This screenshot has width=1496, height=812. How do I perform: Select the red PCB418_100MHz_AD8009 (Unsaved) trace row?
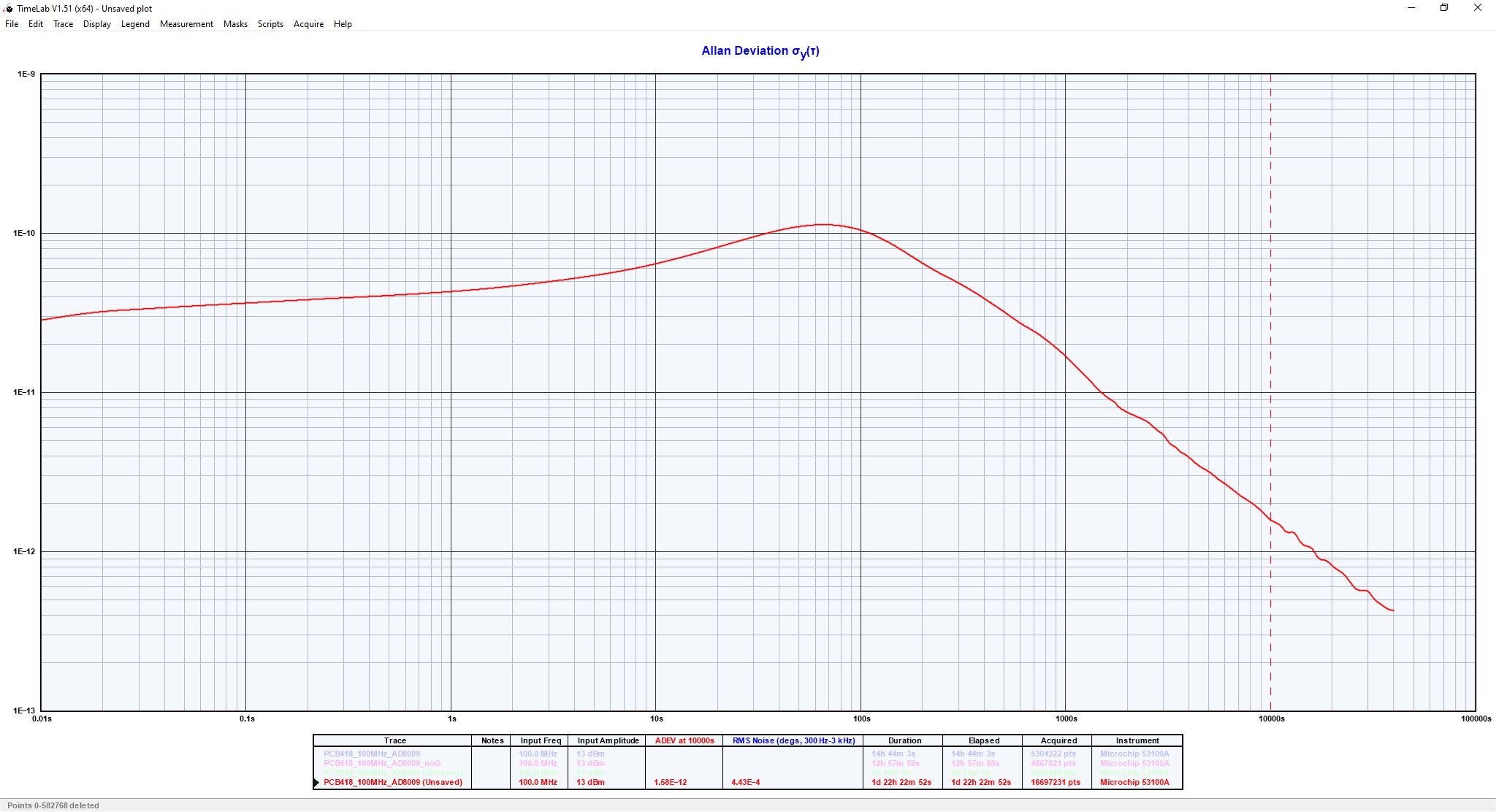pos(393,782)
